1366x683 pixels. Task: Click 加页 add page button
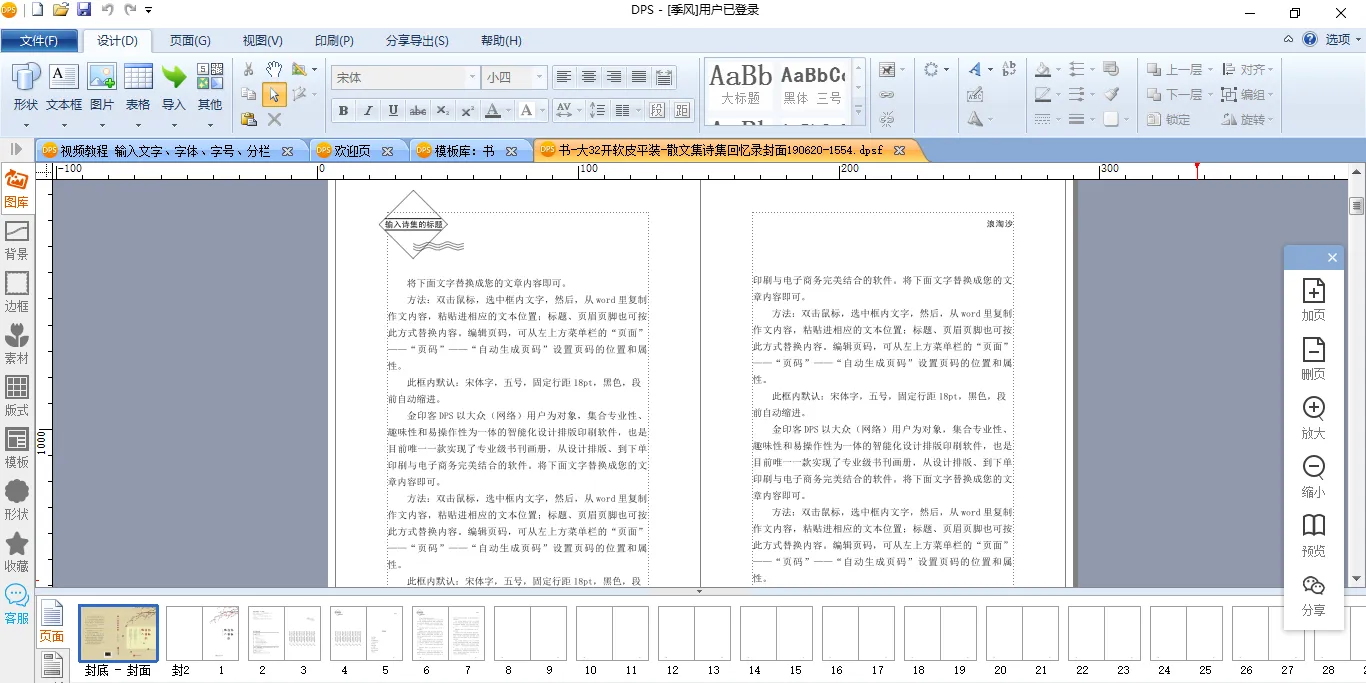pos(1313,300)
